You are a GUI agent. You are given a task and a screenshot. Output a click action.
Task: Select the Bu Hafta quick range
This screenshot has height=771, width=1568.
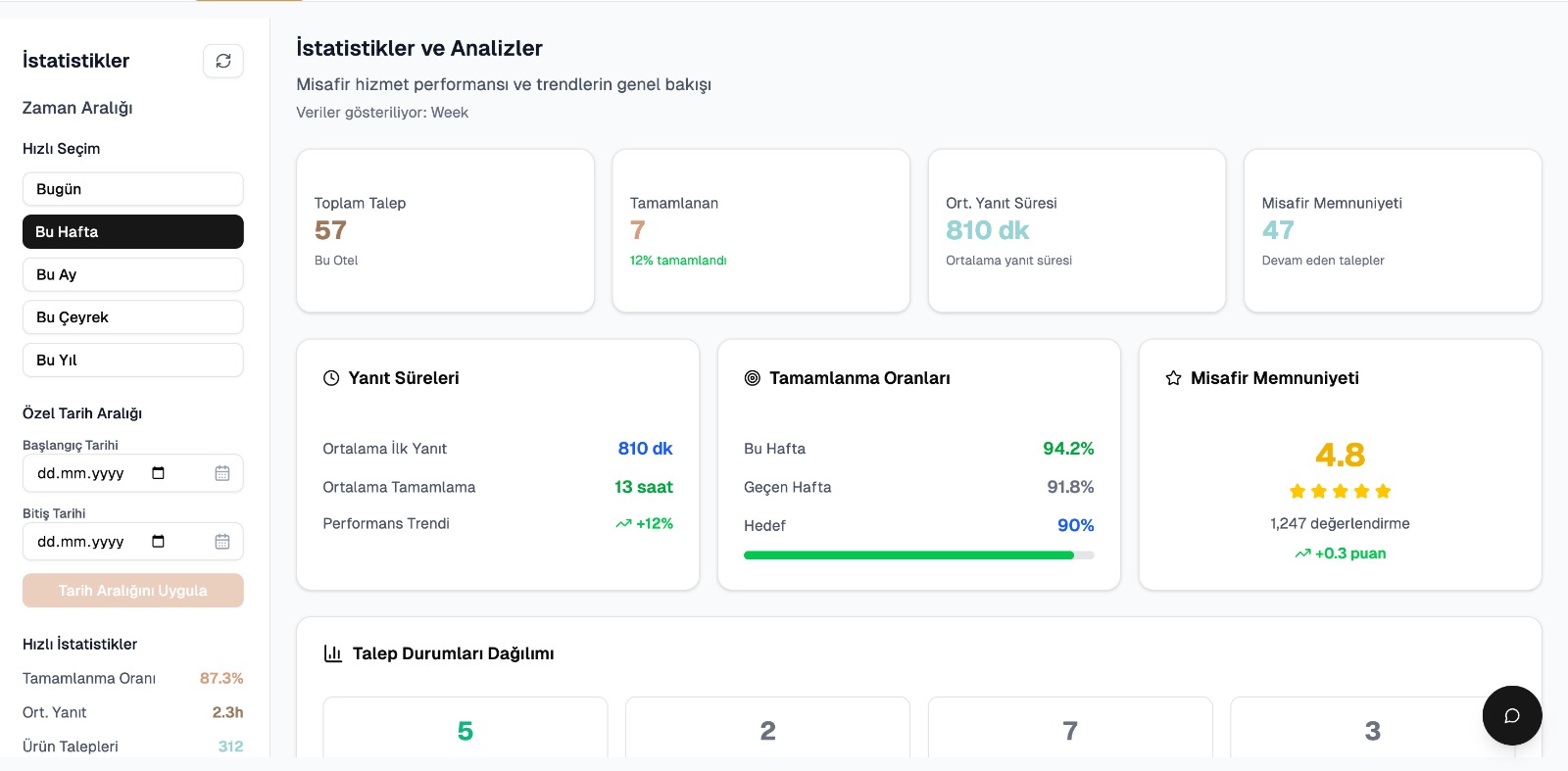133,232
